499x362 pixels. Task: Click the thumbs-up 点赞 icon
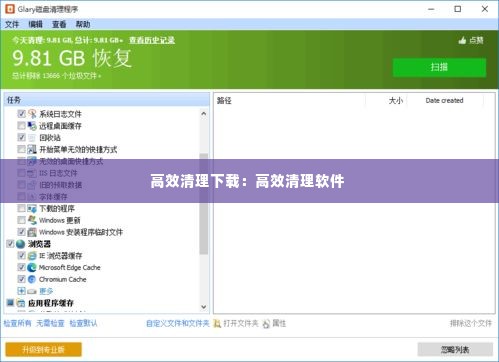(x=462, y=40)
